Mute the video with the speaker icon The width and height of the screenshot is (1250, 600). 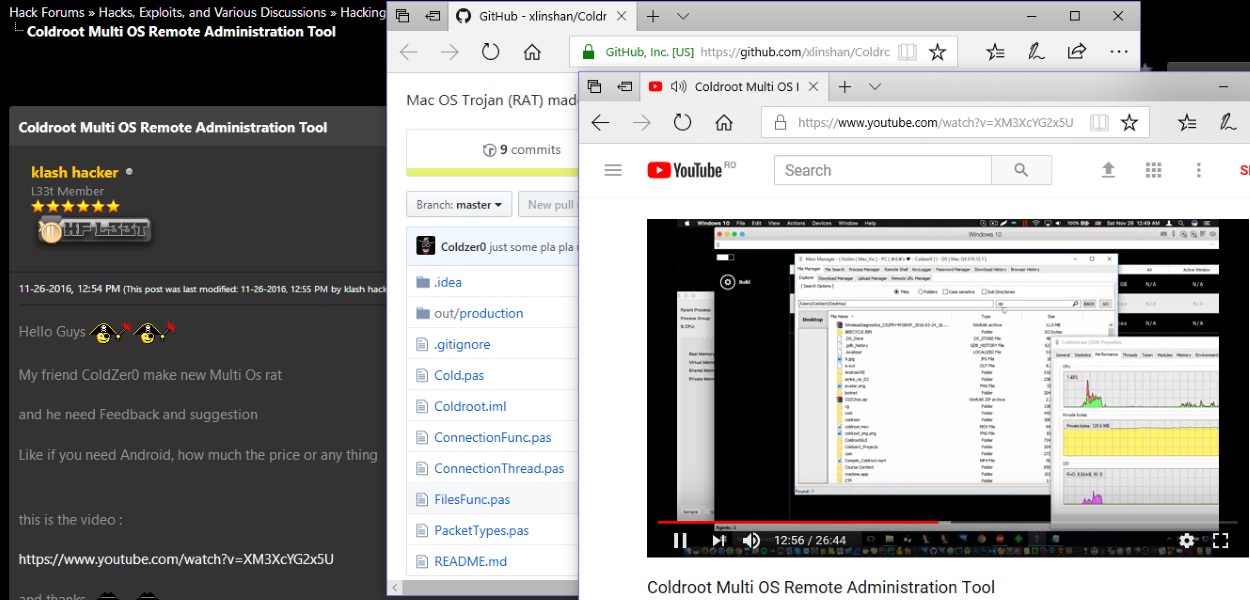[x=751, y=541]
